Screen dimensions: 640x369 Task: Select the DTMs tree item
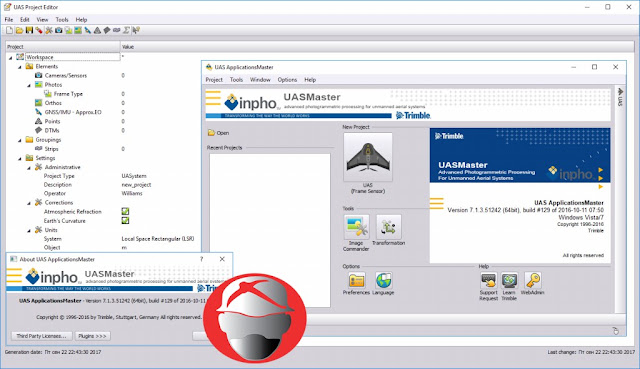52,131
